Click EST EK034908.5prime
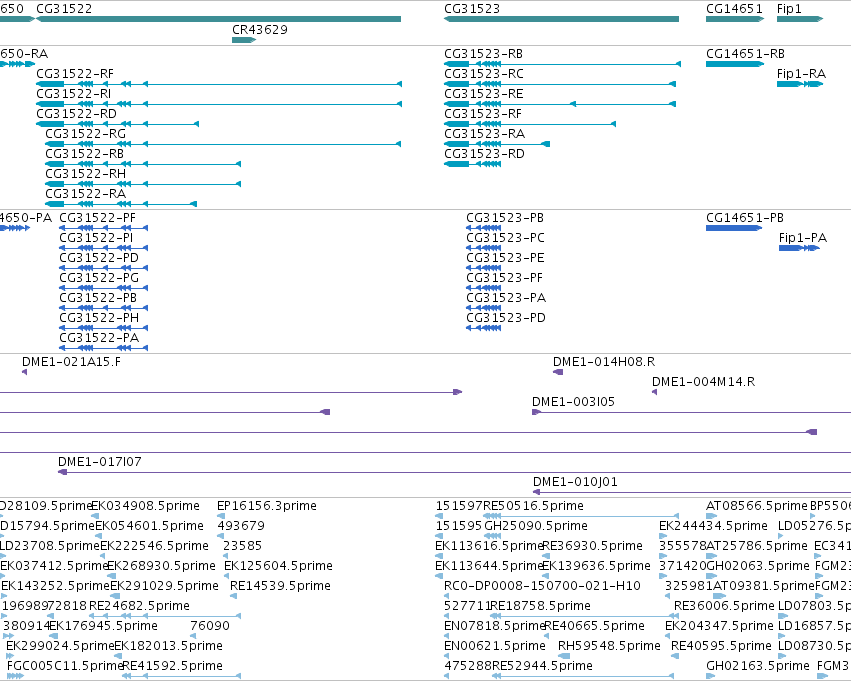This screenshot has width=851, height=681. click(x=145, y=506)
